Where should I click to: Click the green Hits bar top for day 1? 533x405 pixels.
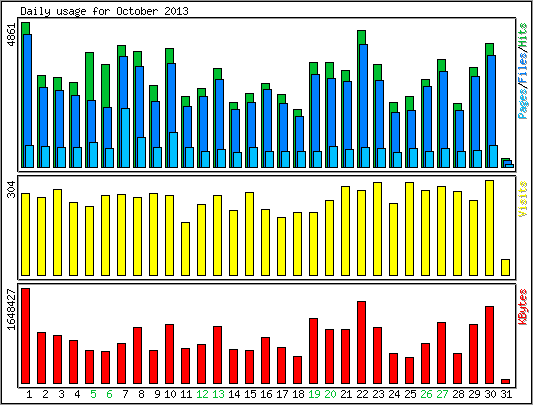(x=25, y=28)
